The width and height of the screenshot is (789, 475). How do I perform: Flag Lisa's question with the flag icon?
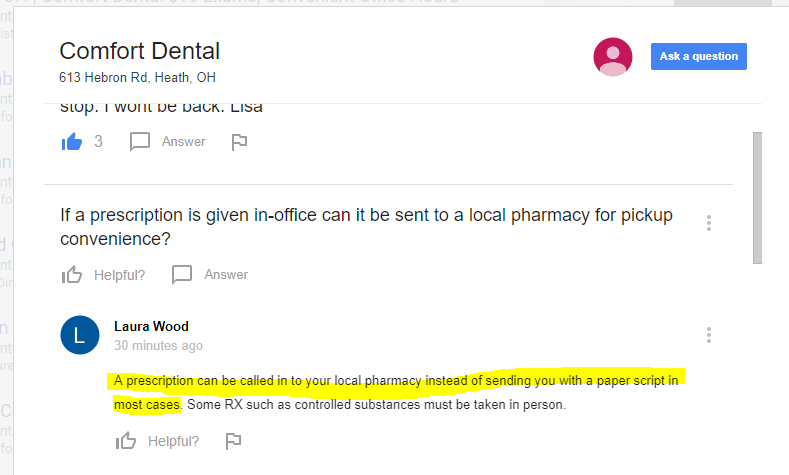239,142
